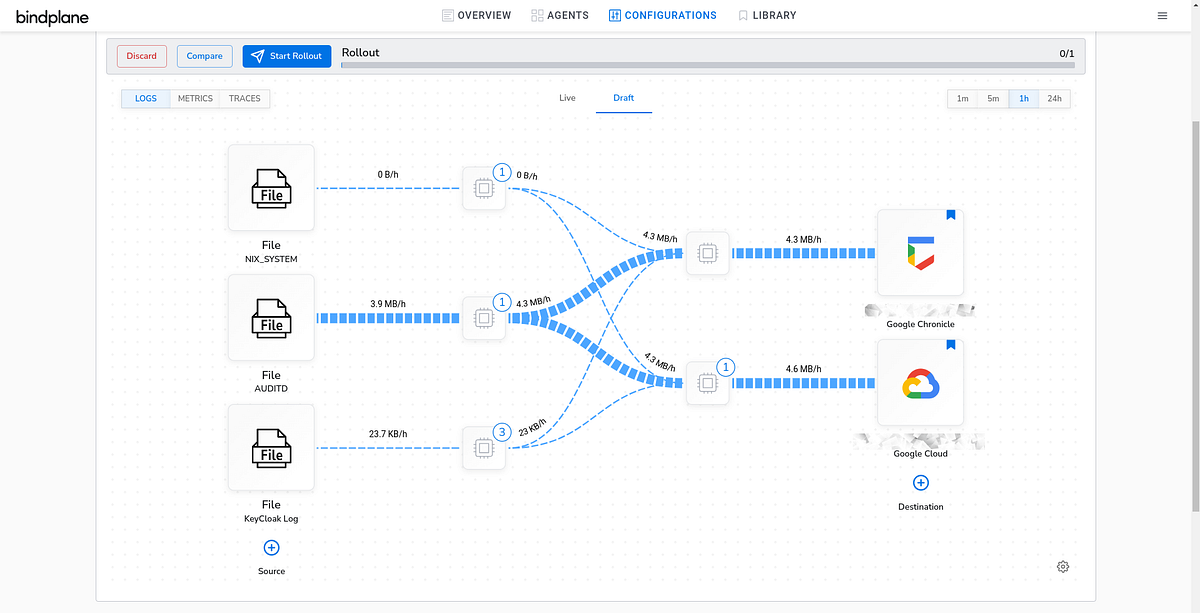Screen dimensions: 1200x613
Task: Open the processor node feeding Google Cloud
Action: pos(707,383)
